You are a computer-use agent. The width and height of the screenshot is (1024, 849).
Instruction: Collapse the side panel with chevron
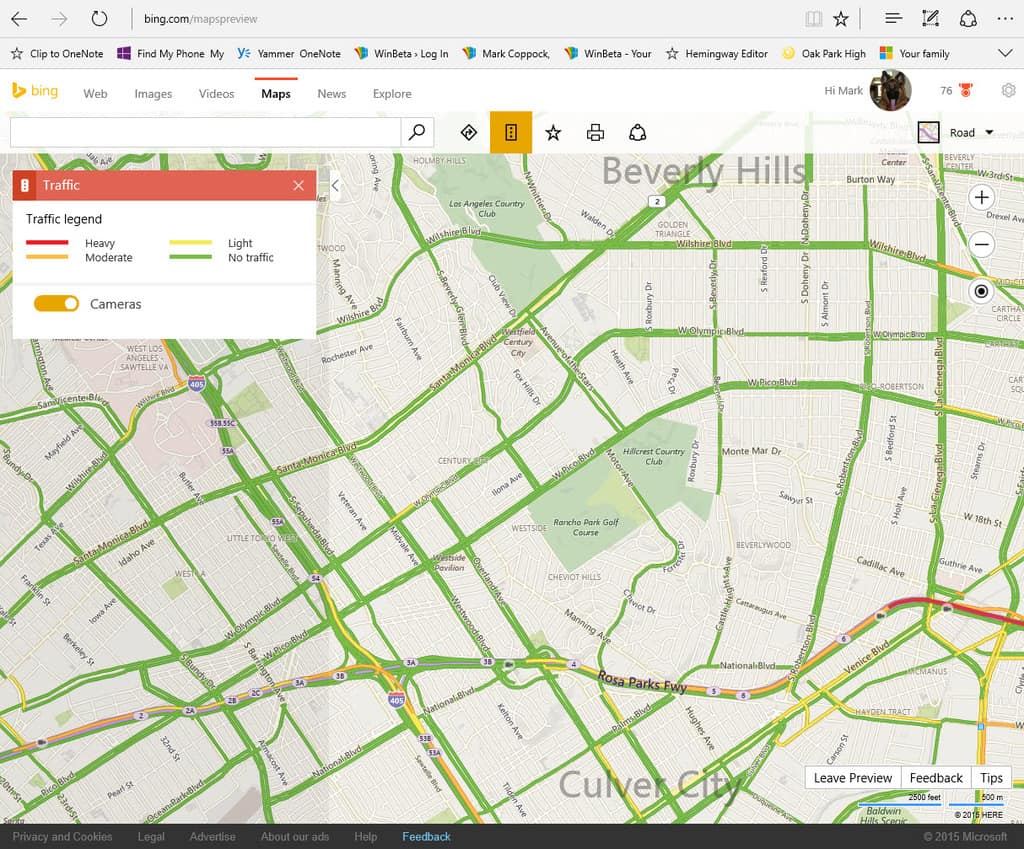334,185
